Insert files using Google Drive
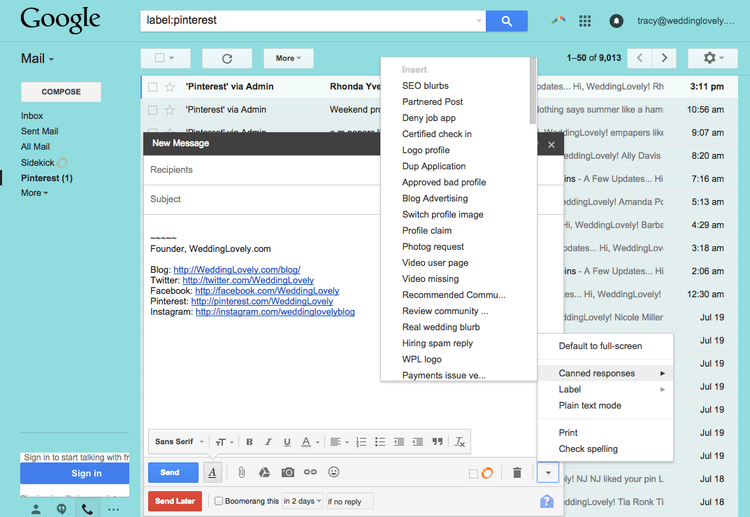750x517 pixels. click(264, 473)
